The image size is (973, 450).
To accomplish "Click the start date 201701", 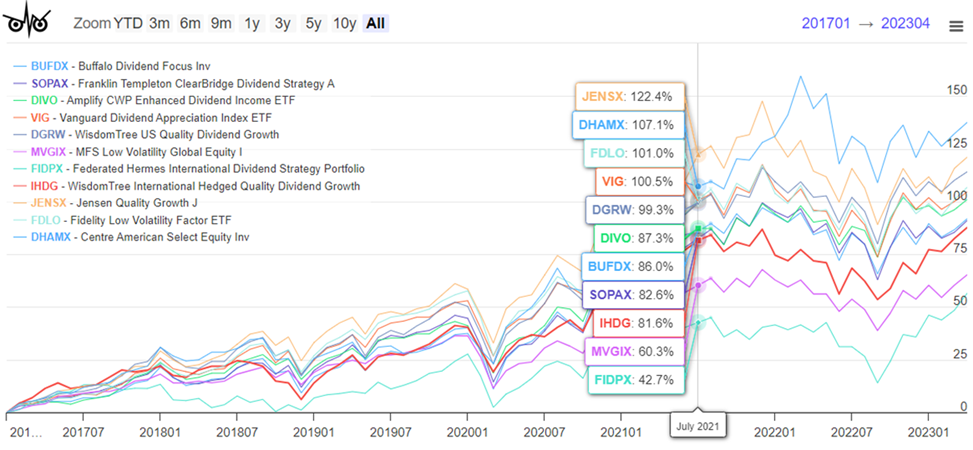I will click(x=832, y=23).
